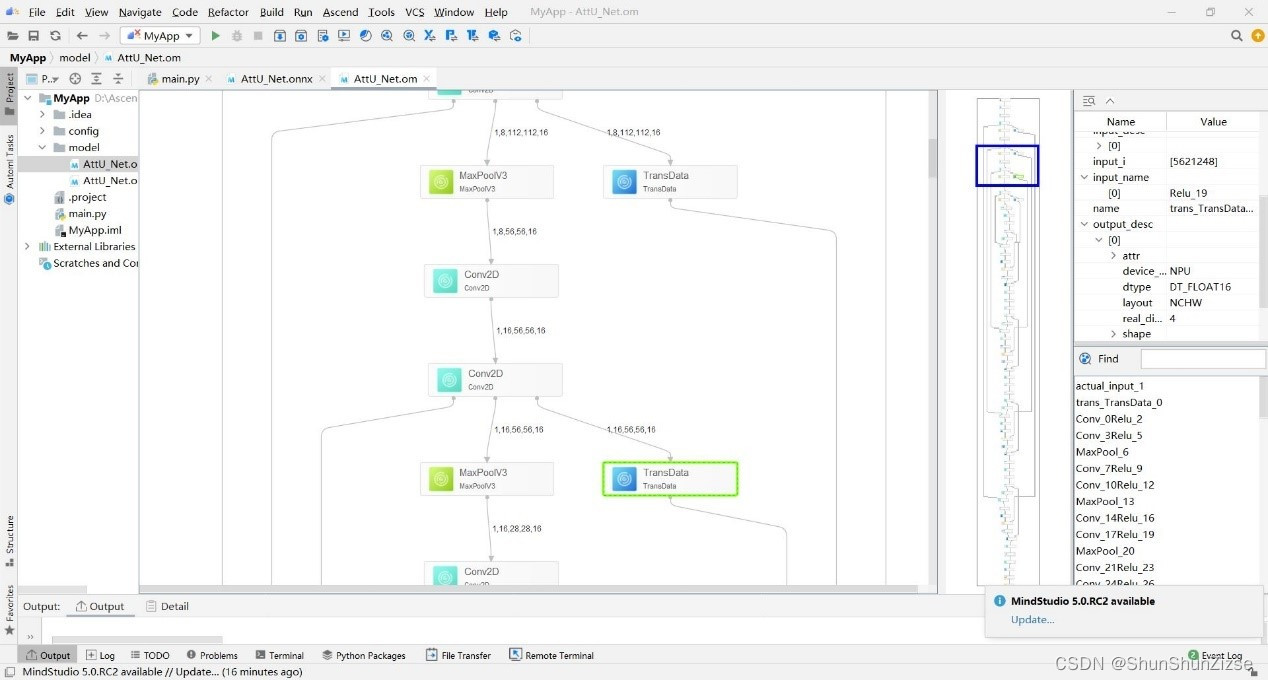The height and width of the screenshot is (680, 1268).
Task: Click the orange notification icon at top right
Action: (1257, 35)
